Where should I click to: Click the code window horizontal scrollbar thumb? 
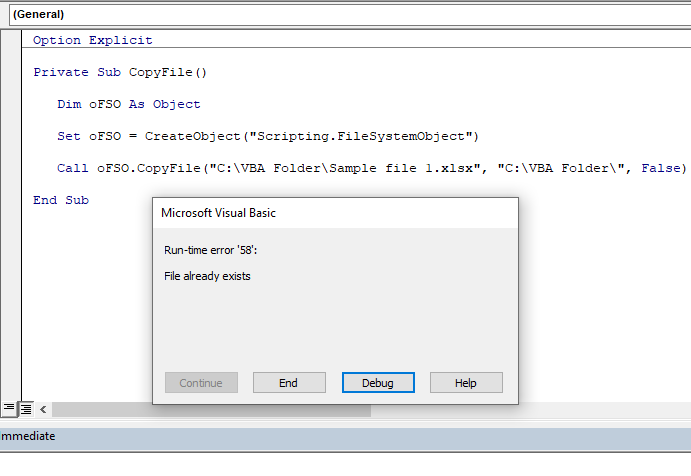(210, 410)
